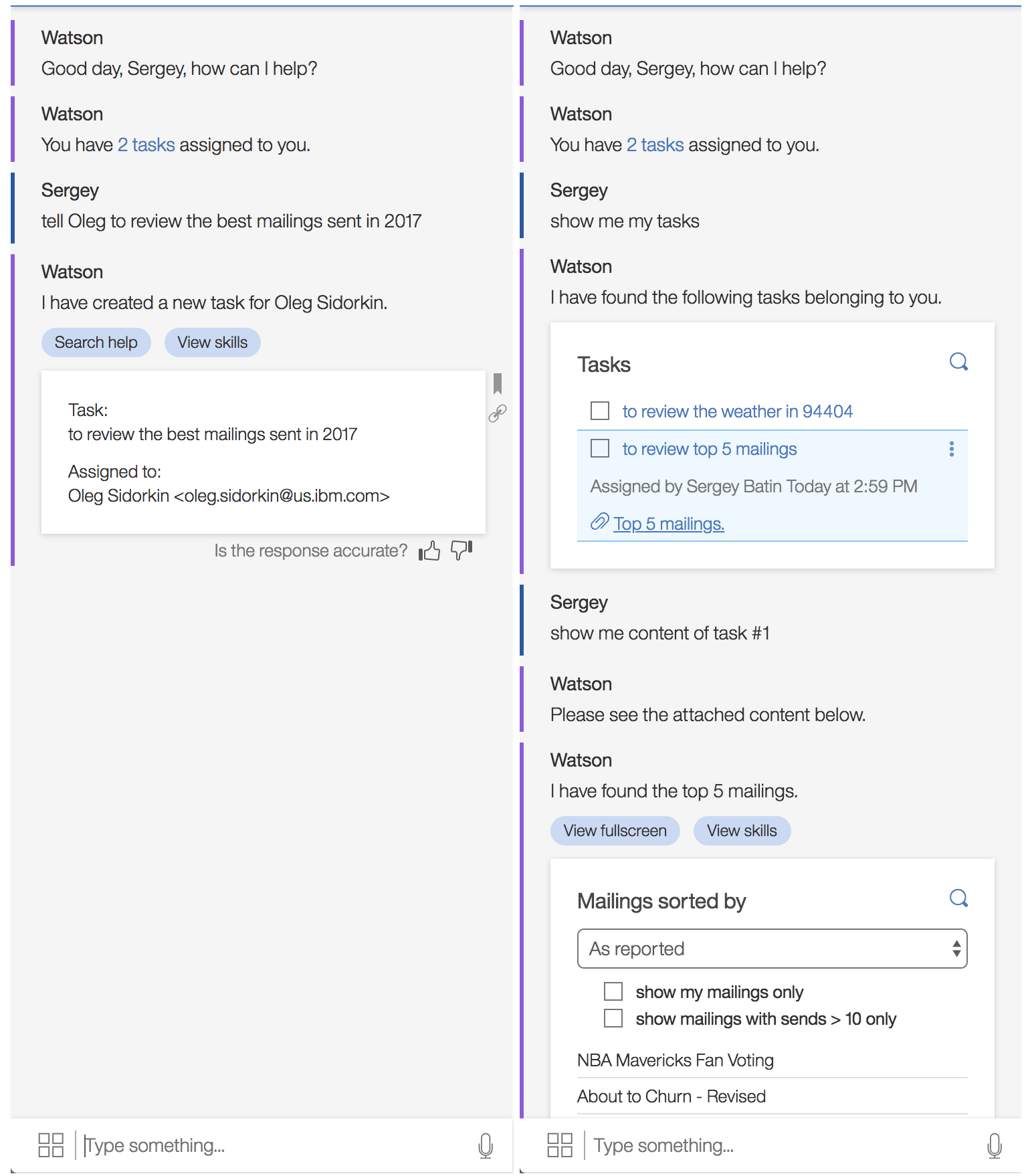Click message 'show me content of task #1'
Viewport: 1026px width, 1176px height.
[x=660, y=633]
